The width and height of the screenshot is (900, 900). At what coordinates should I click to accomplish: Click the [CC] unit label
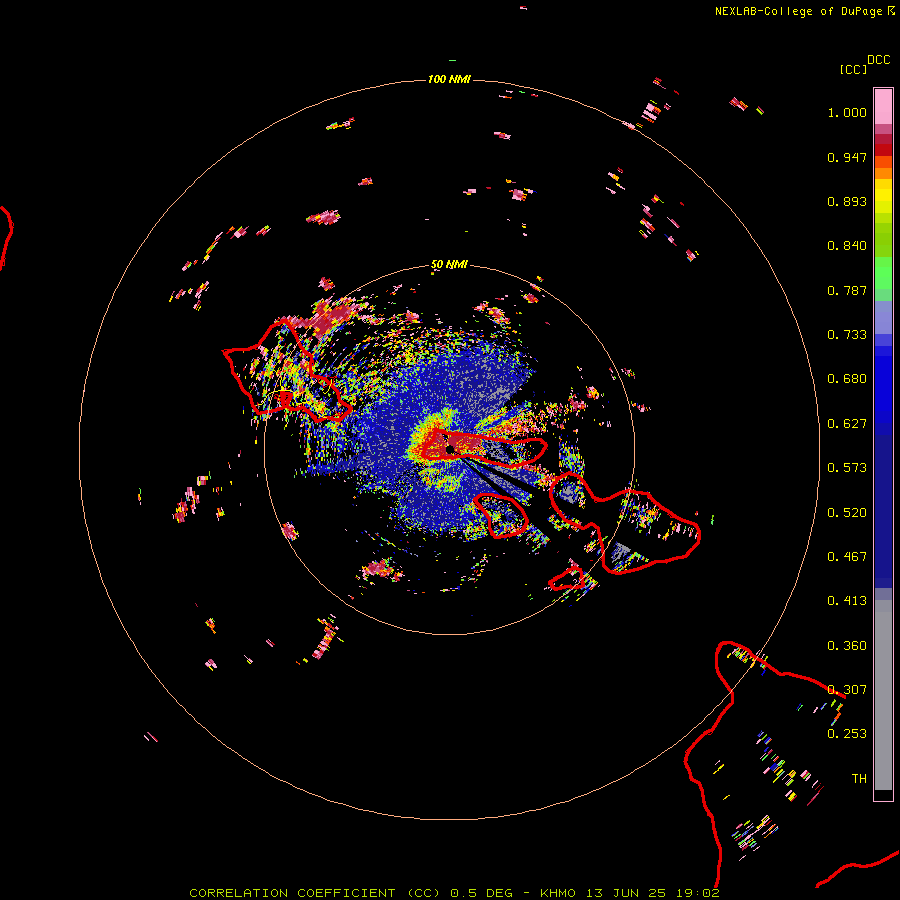[x=853, y=69]
